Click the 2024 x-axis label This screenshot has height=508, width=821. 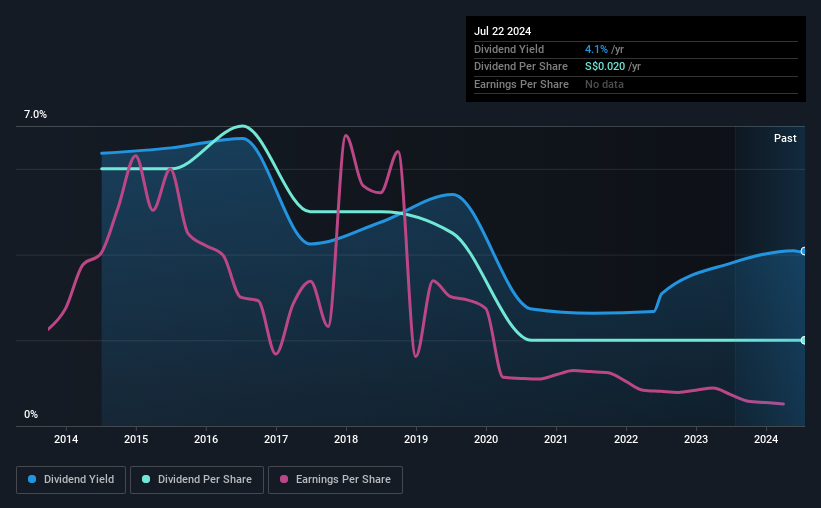765,439
